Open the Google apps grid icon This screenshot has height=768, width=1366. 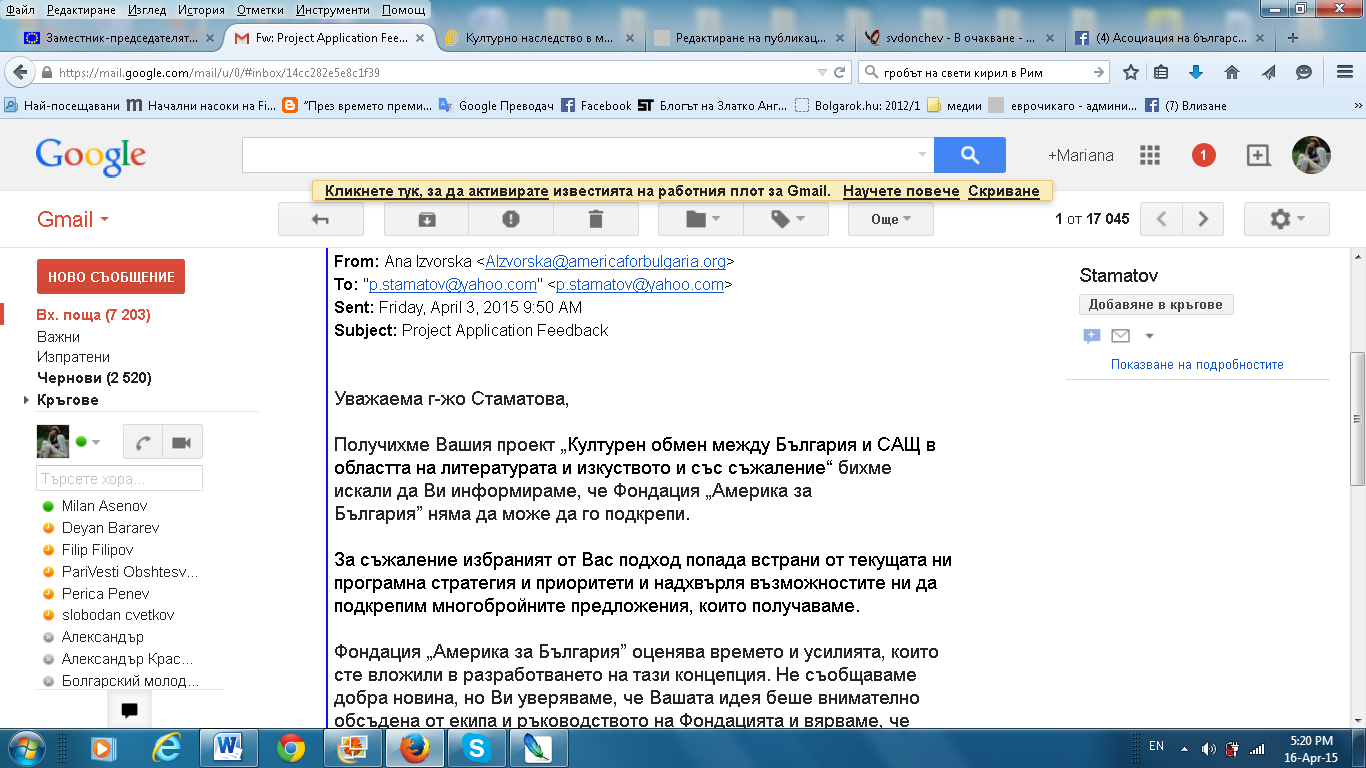click(x=1150, y=155)
